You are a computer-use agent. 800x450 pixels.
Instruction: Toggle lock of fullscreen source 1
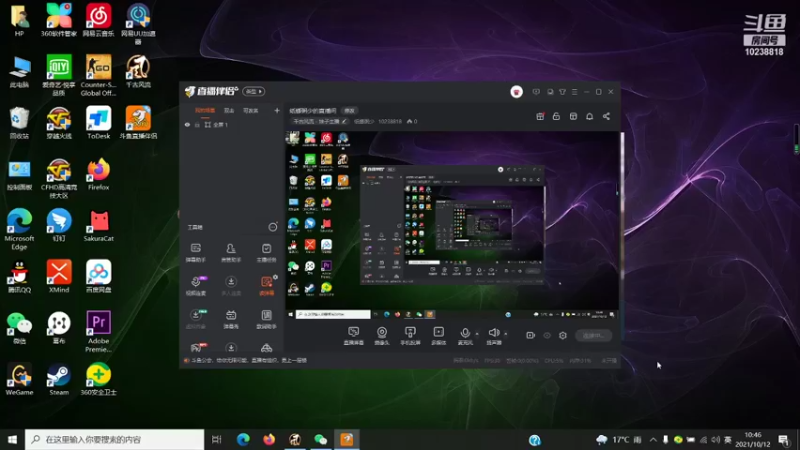197,124
